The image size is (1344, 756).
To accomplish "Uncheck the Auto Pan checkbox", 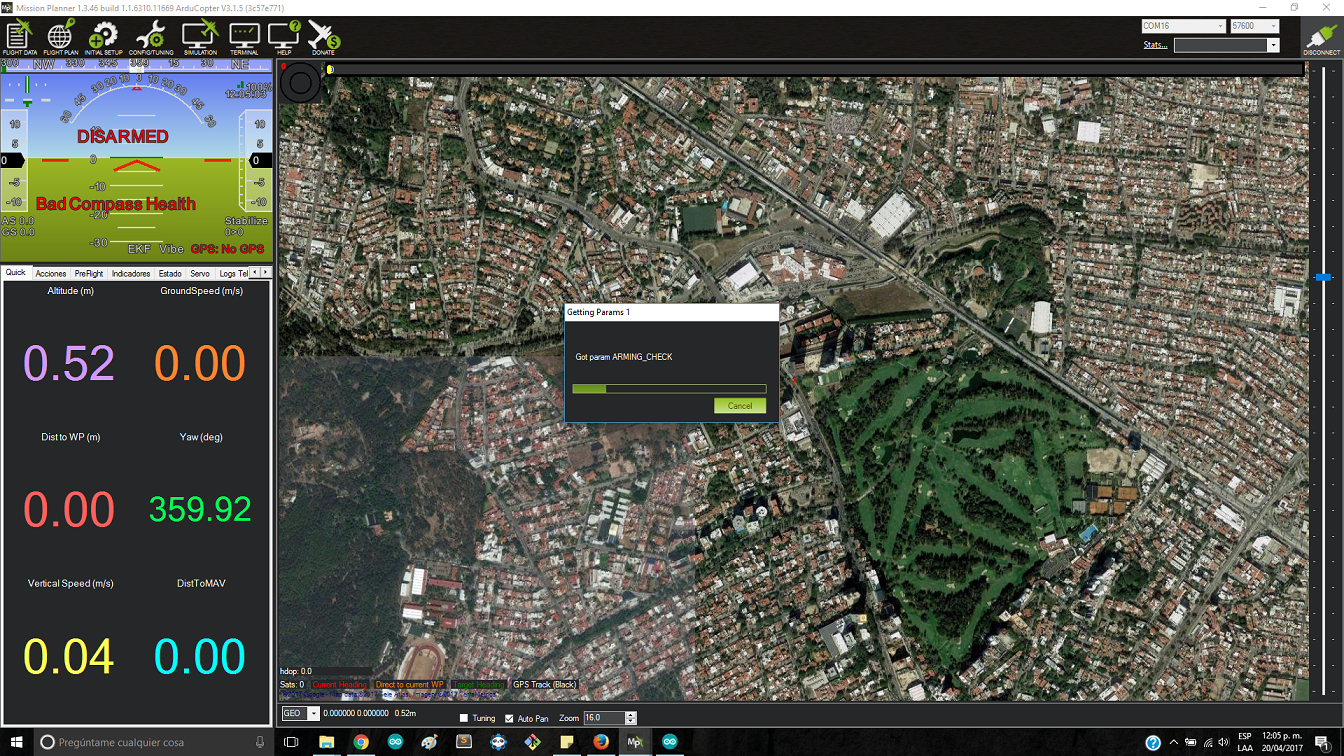I will pyautogui.click(x=510, y=718).
